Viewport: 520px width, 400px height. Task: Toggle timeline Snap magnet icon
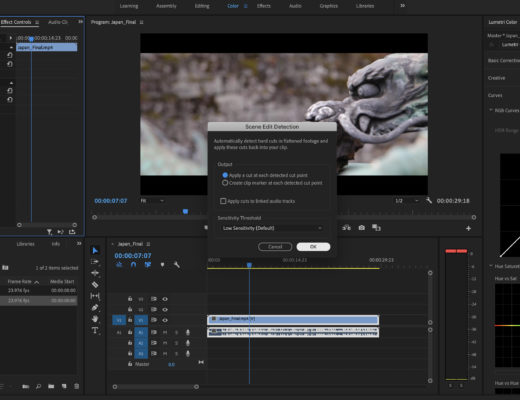pos(133,265)
